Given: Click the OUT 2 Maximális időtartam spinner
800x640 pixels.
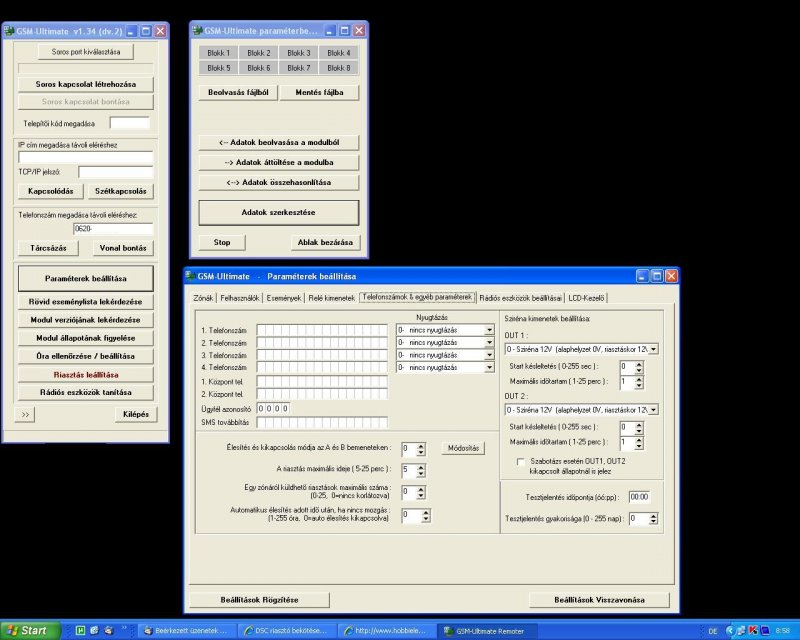Looking at the screenshot, I should pos(639,442).
